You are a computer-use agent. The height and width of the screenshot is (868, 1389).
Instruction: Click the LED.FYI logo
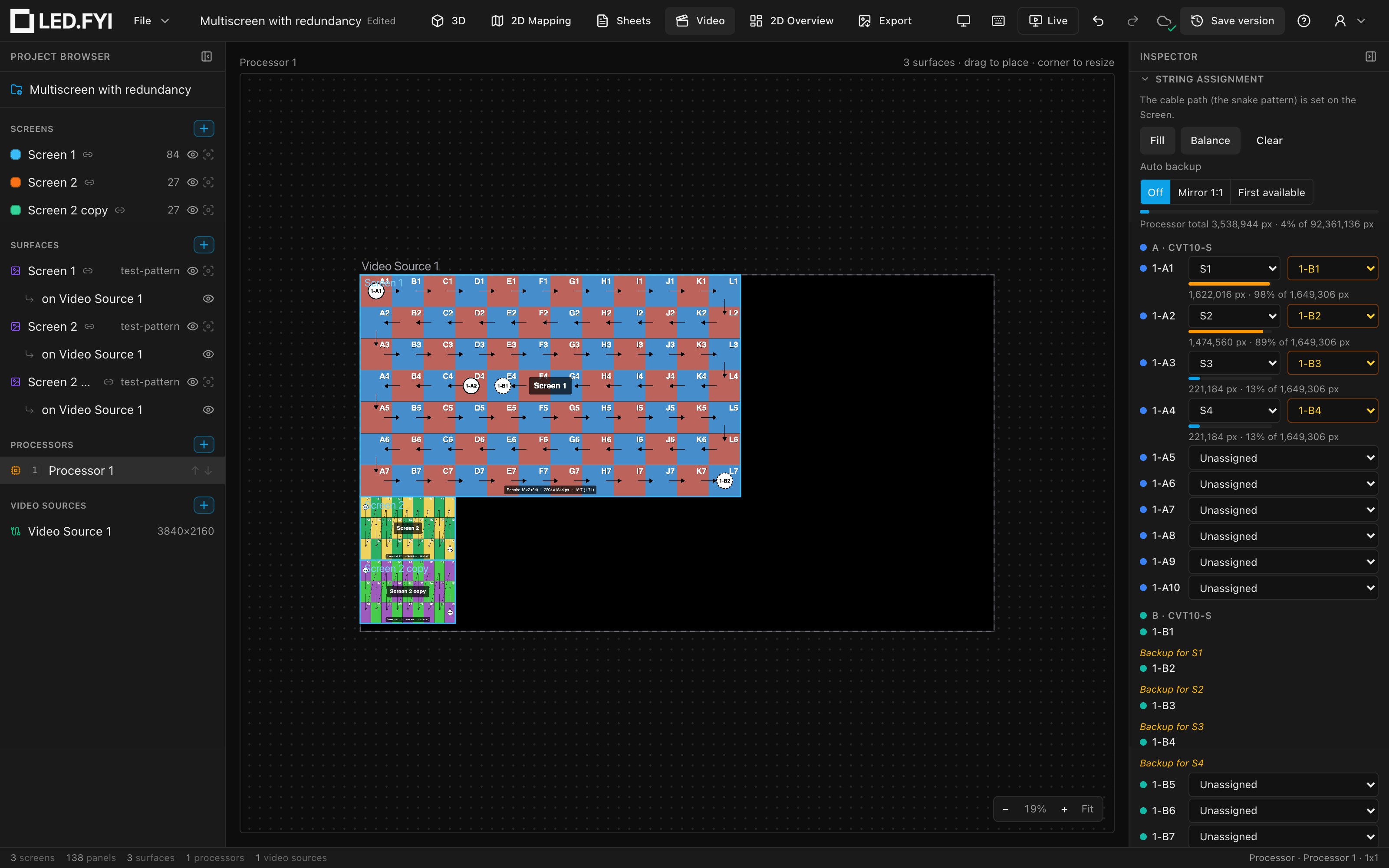point(61,21)
